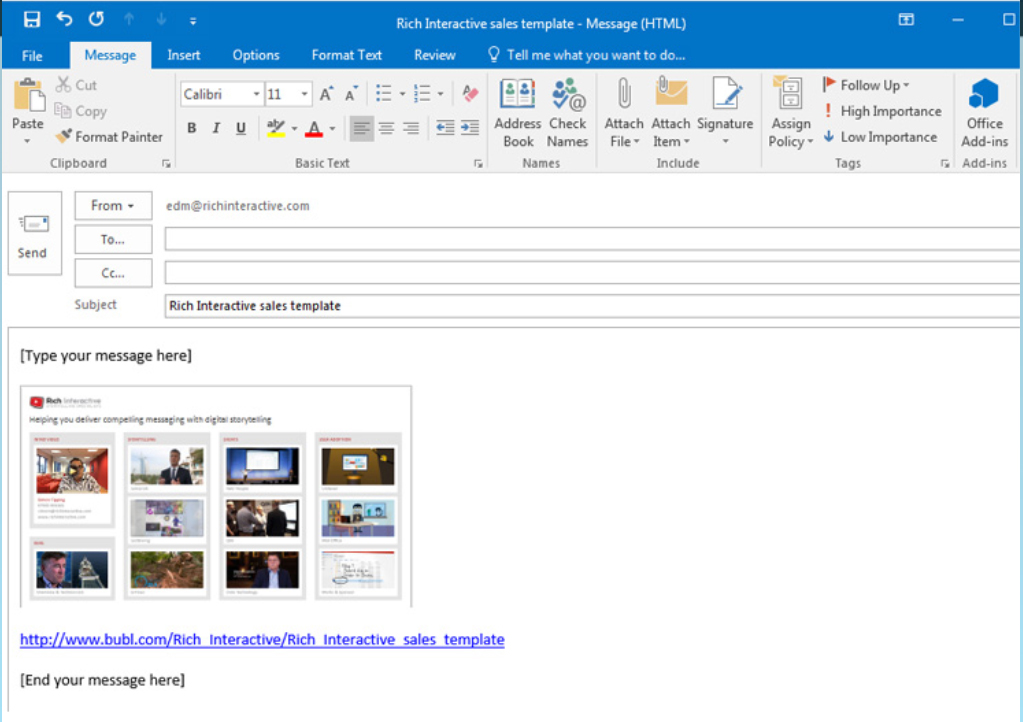Open the From account selector
Screen dimensions: 1023x722
[x=113, y=205]
